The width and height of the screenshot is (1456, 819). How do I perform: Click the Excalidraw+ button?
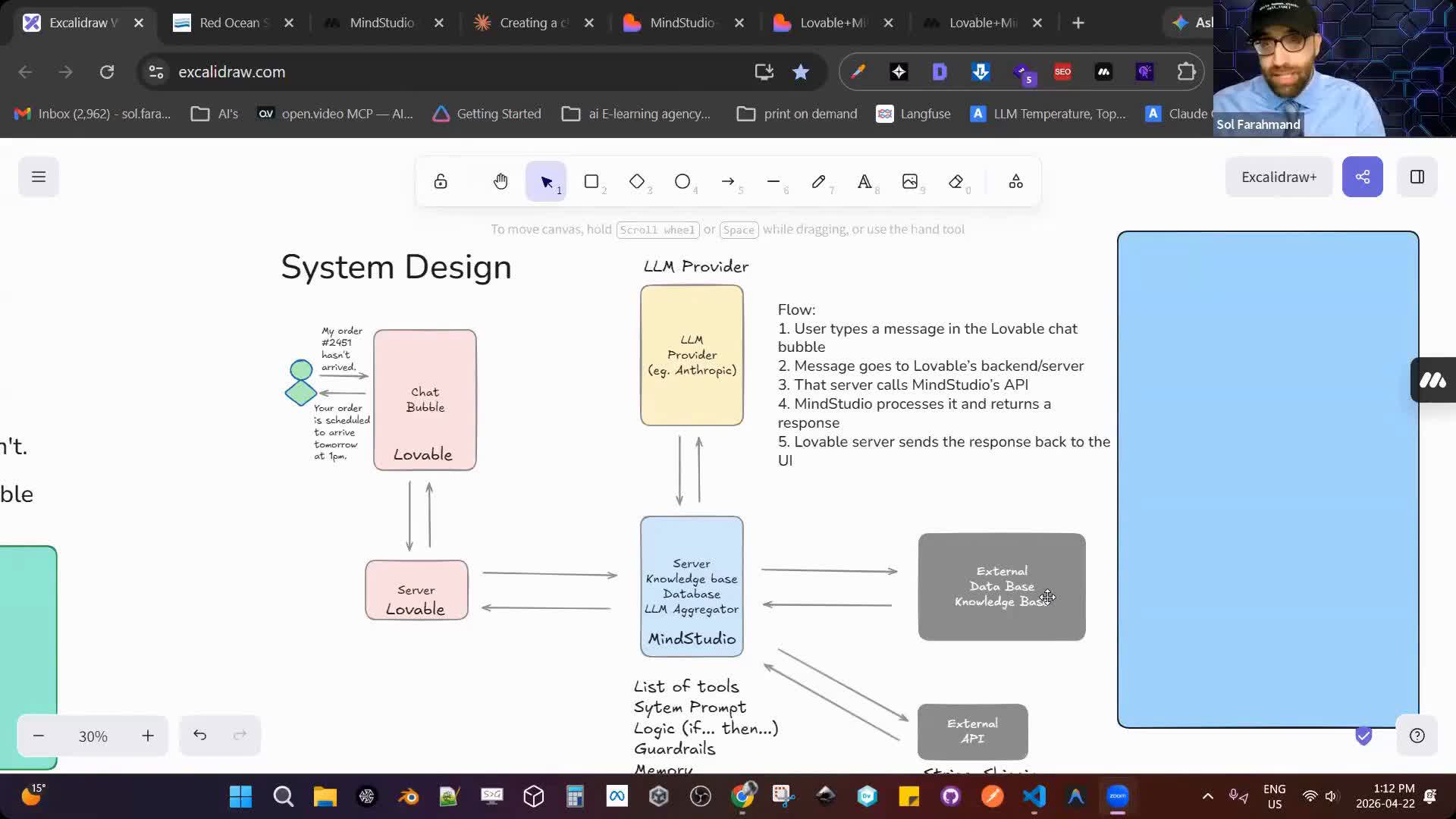click(1279, 177)
